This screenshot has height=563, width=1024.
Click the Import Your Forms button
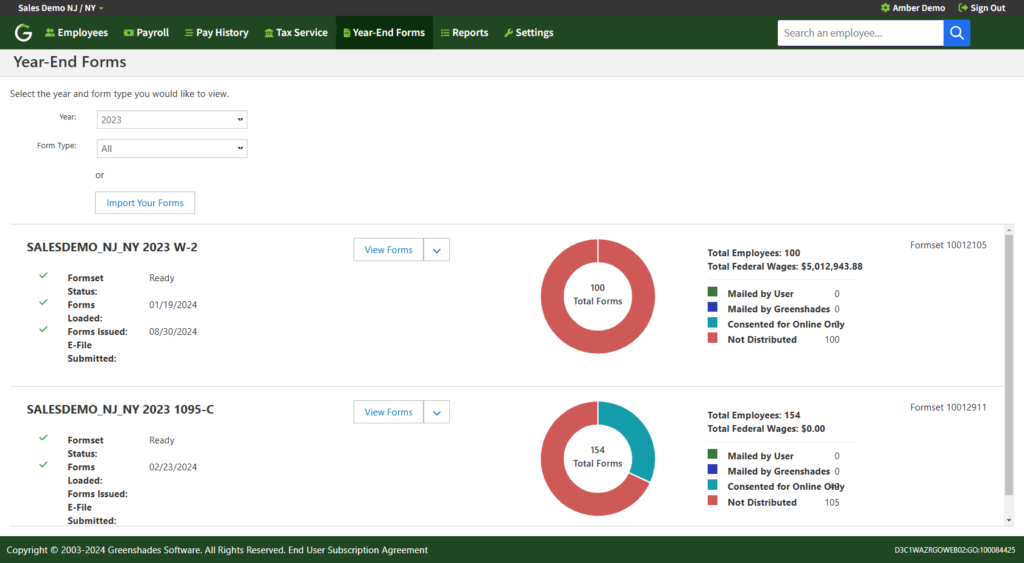click(x=145, y=203)
